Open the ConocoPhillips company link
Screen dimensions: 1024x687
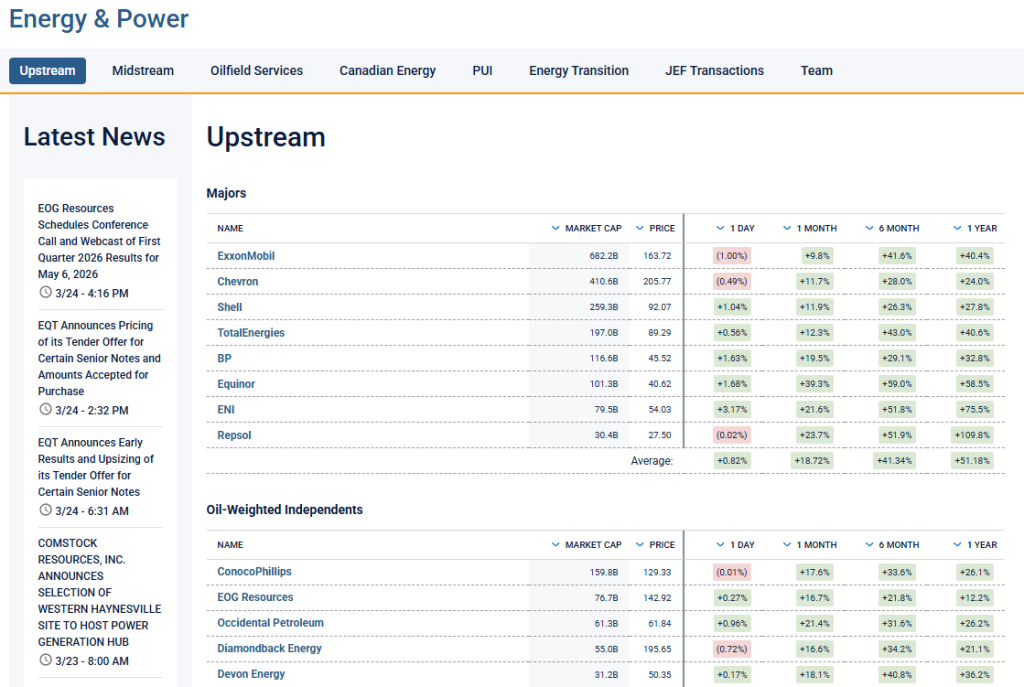pos(254,572)
